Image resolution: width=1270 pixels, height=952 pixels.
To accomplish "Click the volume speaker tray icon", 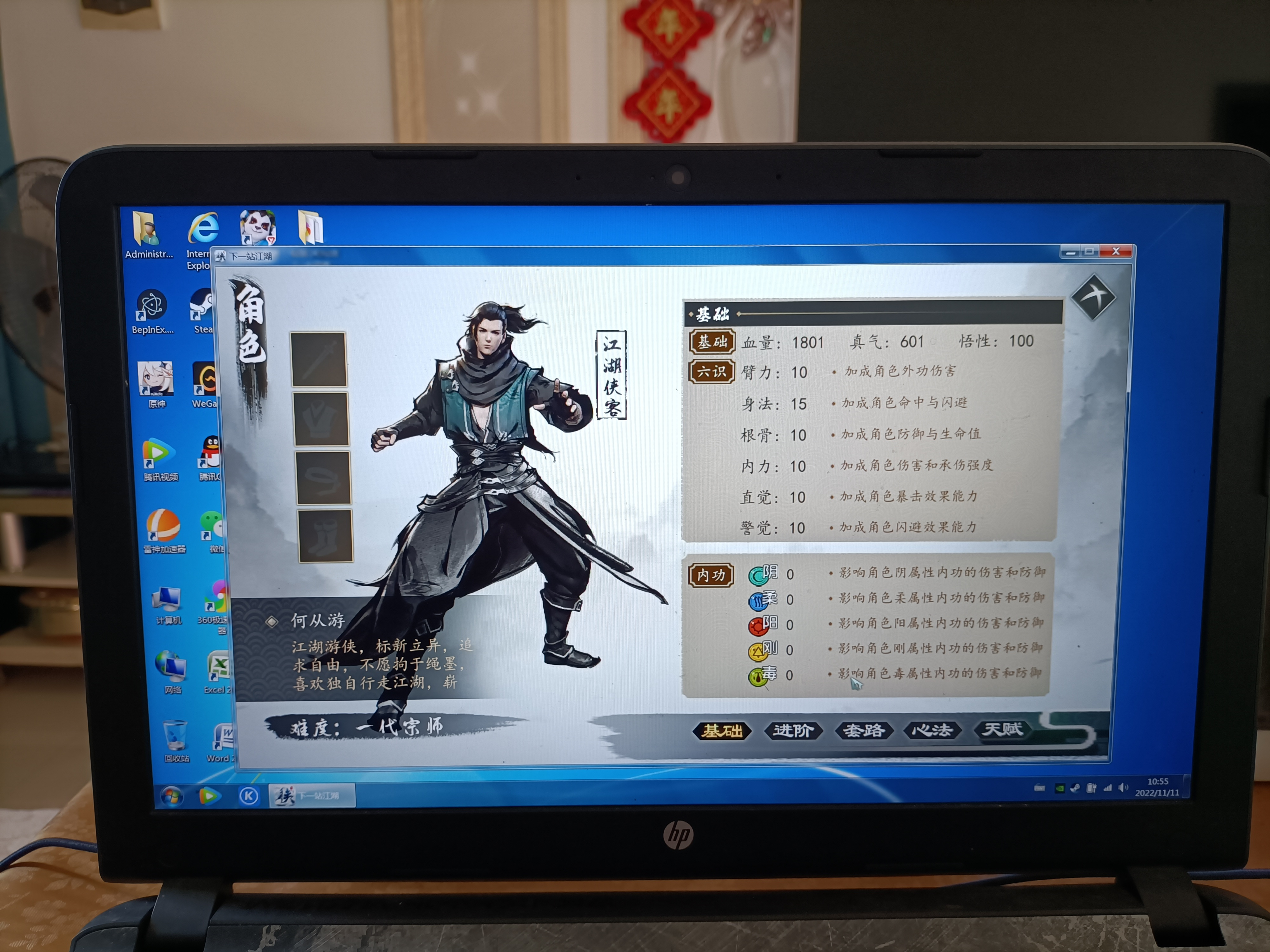I will (1123, 787).
